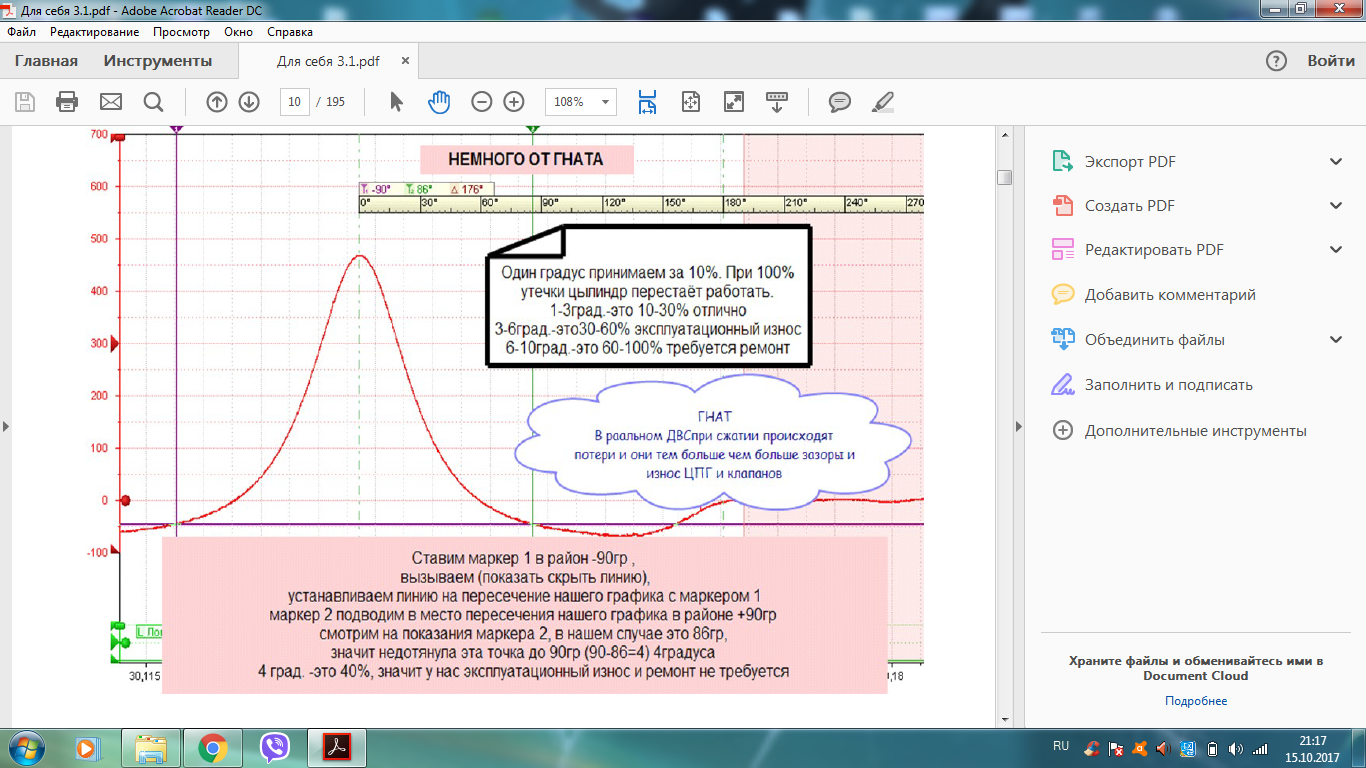The width and height of the screenshot is (1366, 768).
Task: Click the vertical scrollbar thumb
Action: pos(1005,177)
